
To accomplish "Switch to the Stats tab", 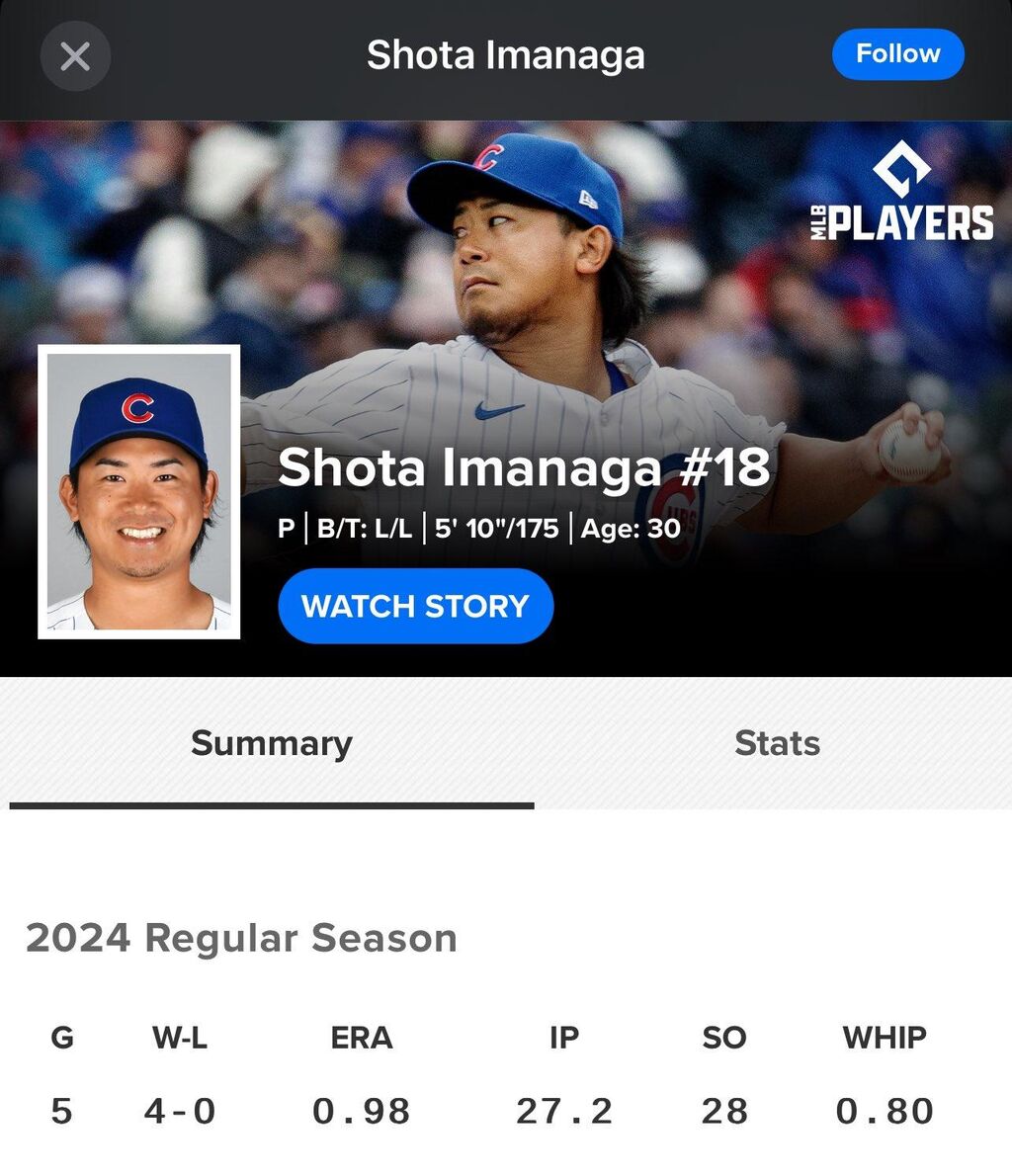I will coord(777,743).
